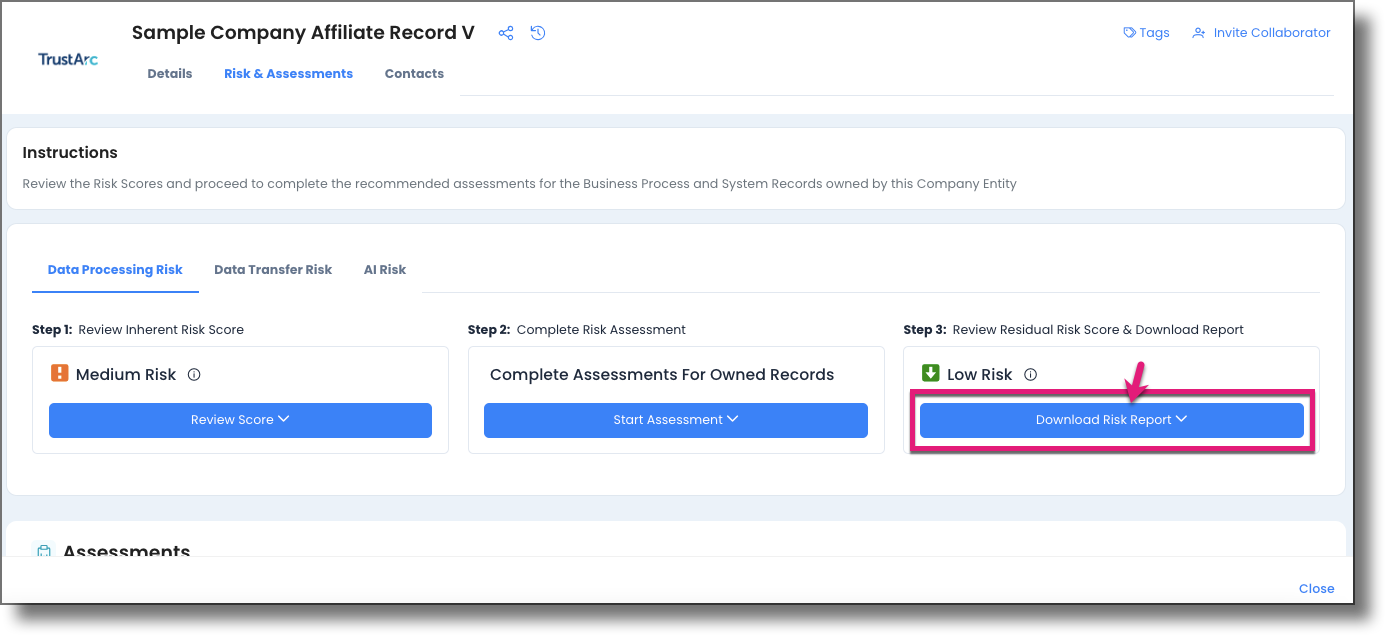Expand the Review Score dropdown

coord(240,420)
